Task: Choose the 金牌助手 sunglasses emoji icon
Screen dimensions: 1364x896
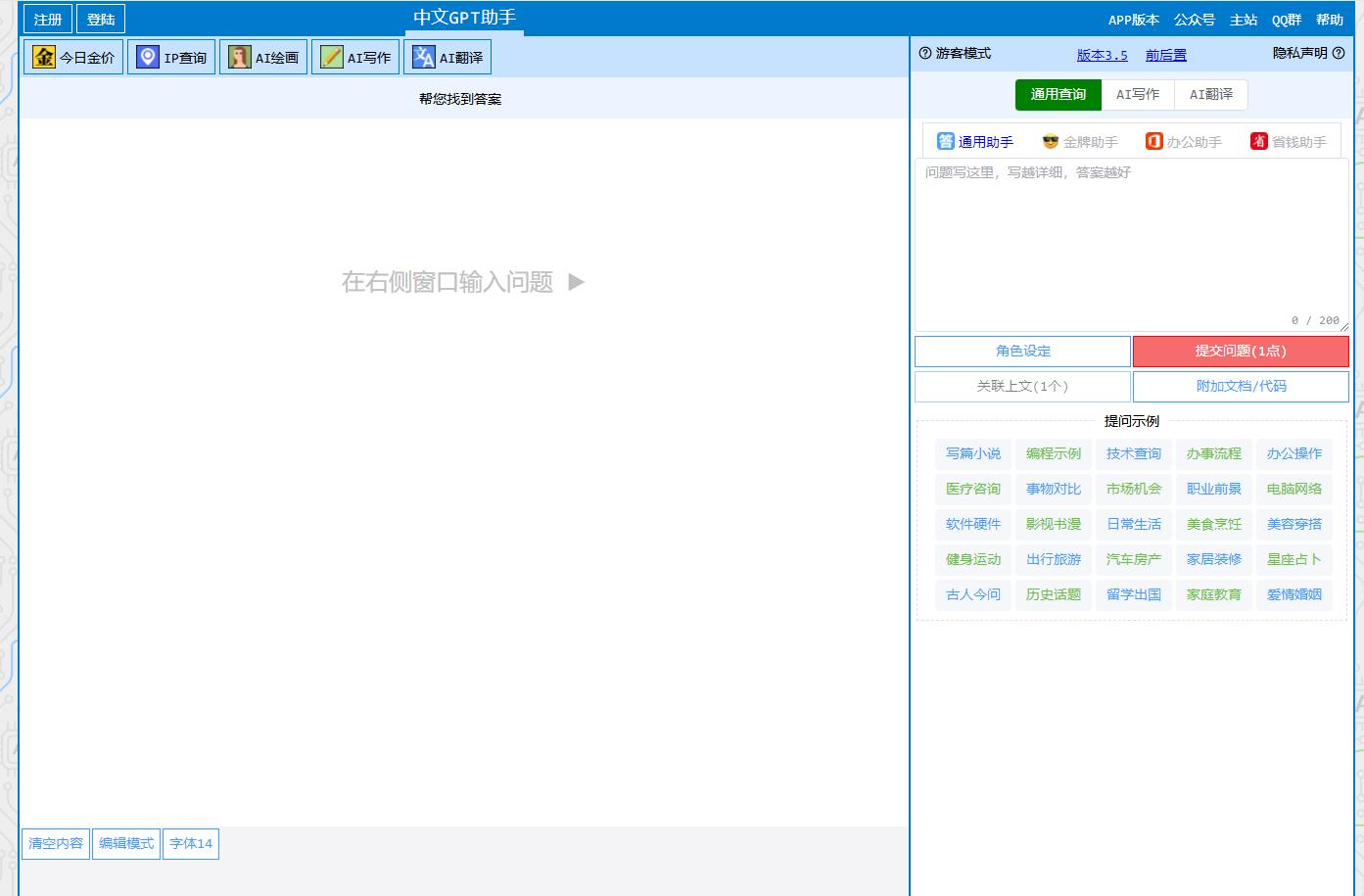Action: 1051,142
